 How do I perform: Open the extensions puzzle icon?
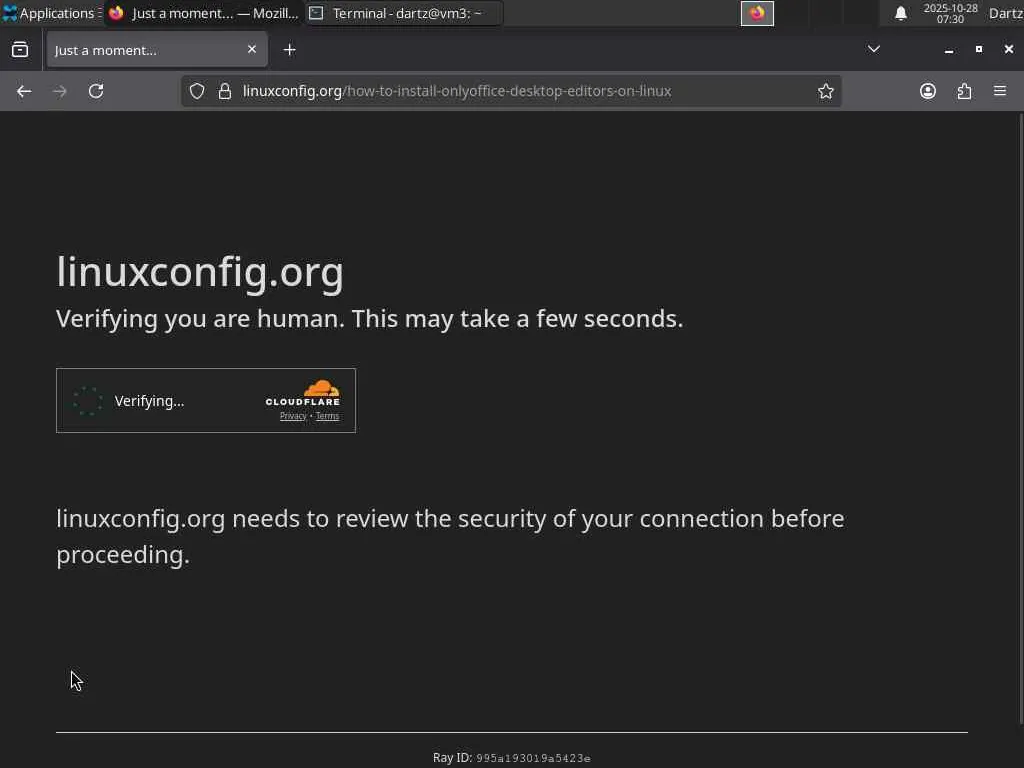point(964,91)
